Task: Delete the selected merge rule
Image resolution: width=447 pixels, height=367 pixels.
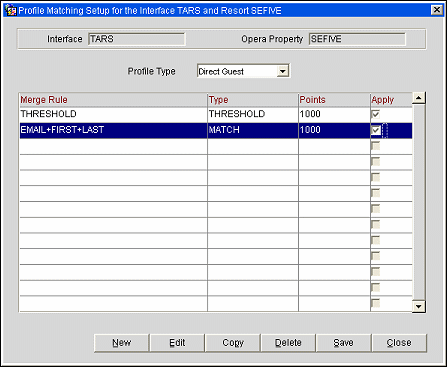Action: [x=288, y=343]
